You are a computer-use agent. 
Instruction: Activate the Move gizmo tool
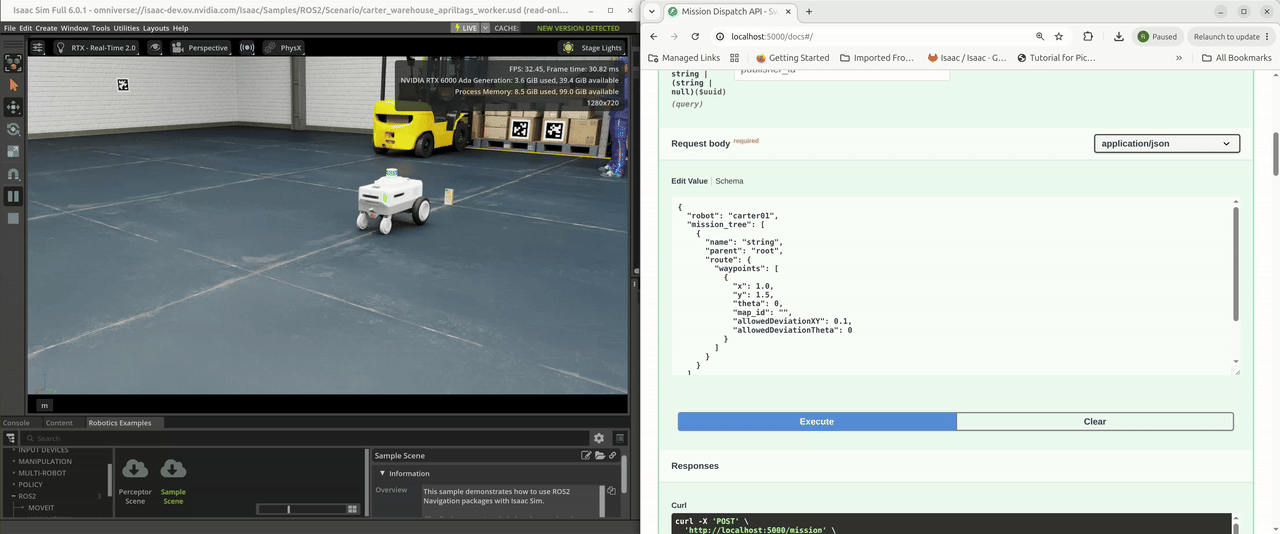[x=13, y=107]
